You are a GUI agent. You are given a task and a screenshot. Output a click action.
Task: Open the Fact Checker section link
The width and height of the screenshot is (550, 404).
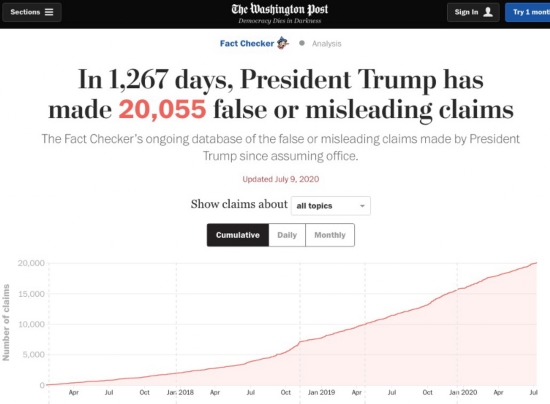point(247,43)
